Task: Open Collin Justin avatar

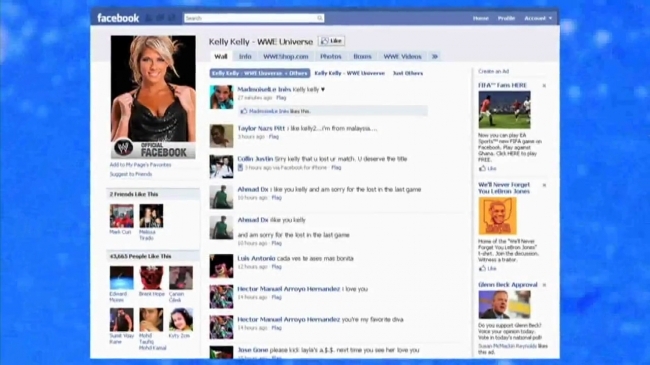Action: tap(221, 166)
